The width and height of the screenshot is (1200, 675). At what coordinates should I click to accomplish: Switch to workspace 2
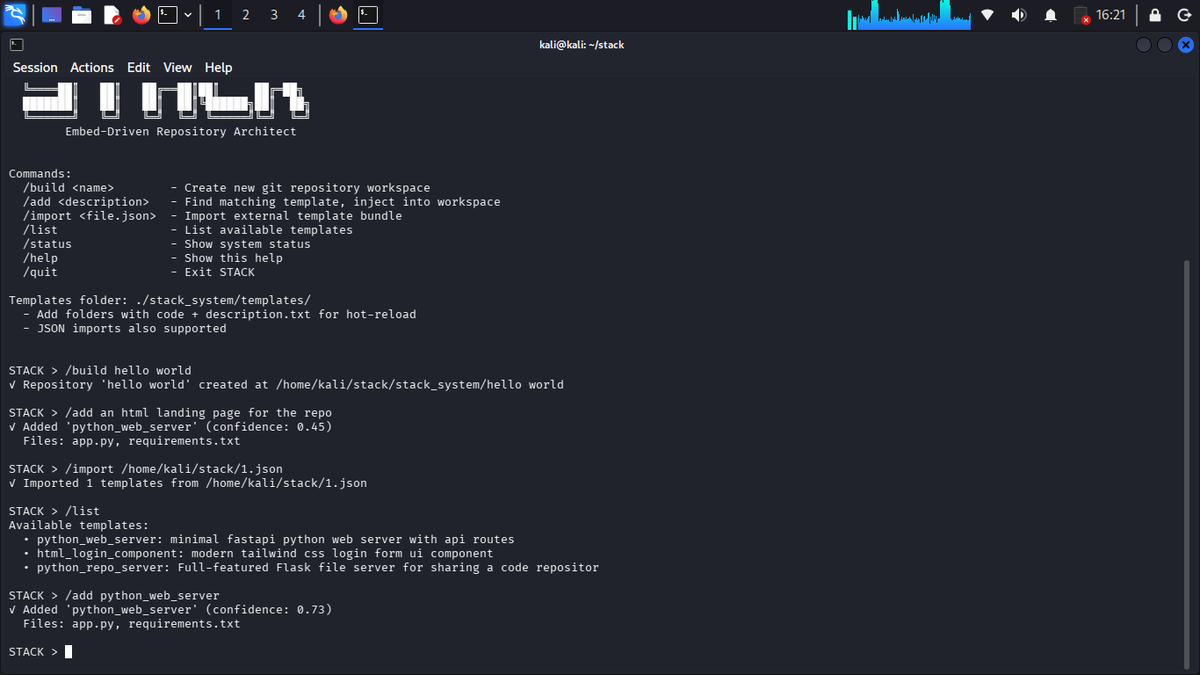point(246,15)
